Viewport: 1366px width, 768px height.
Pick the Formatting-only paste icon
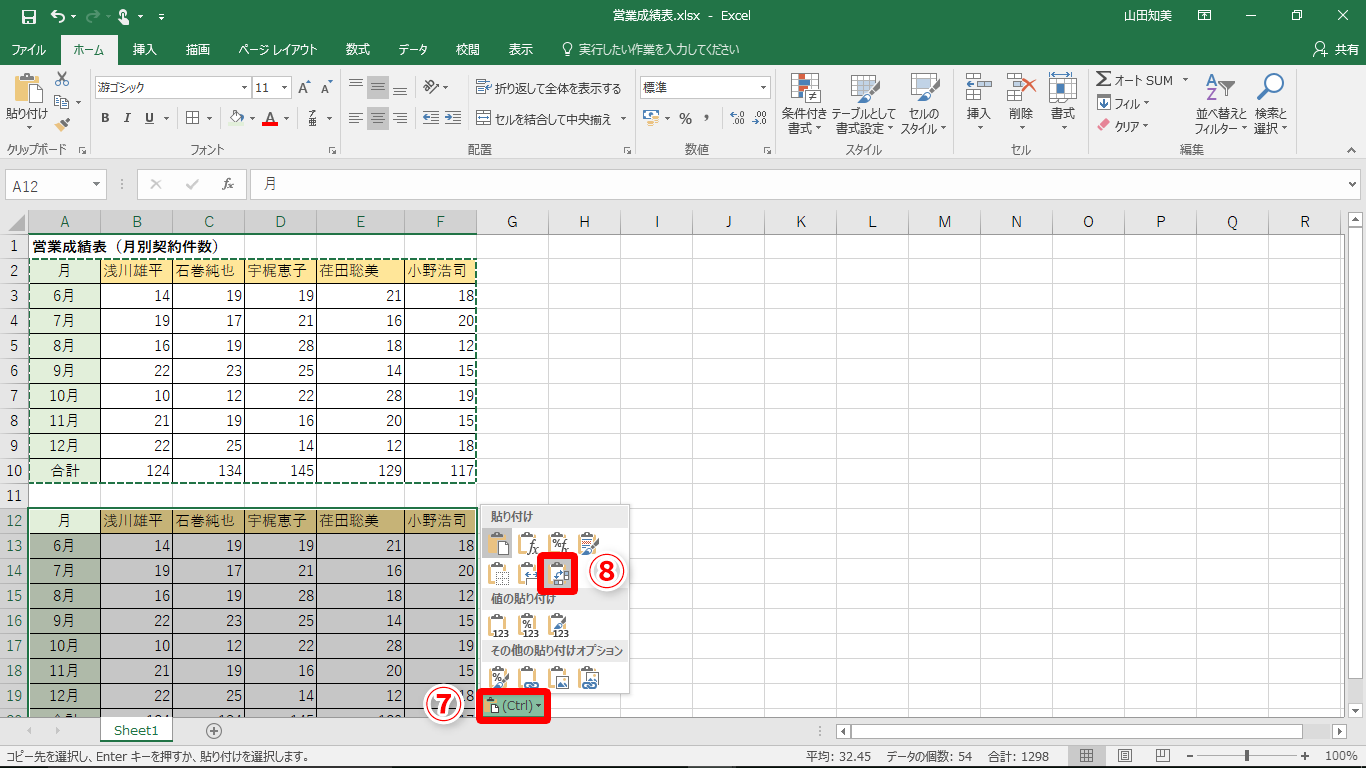498,678
